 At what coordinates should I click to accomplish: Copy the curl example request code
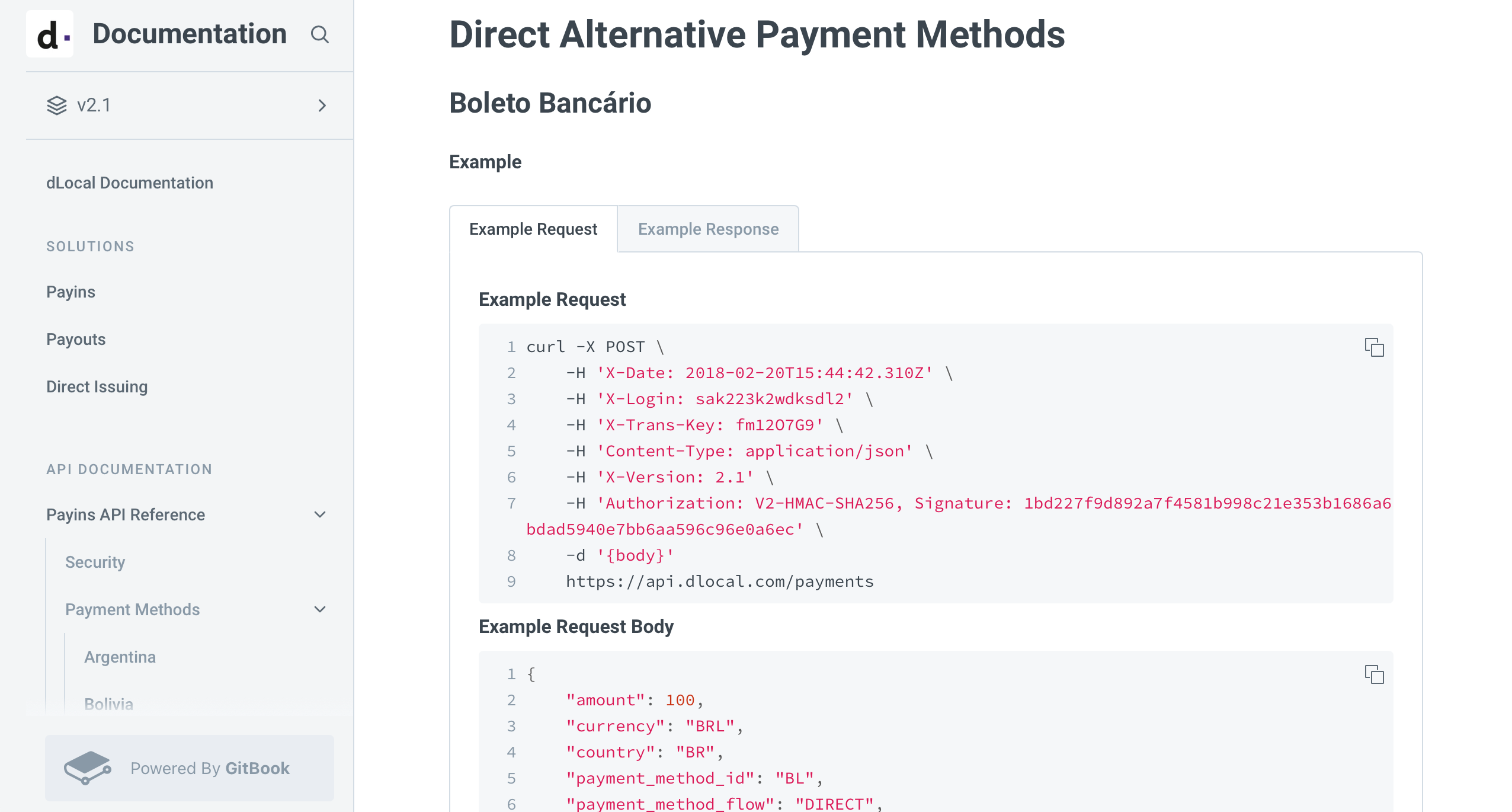(x=1374, y=347)
